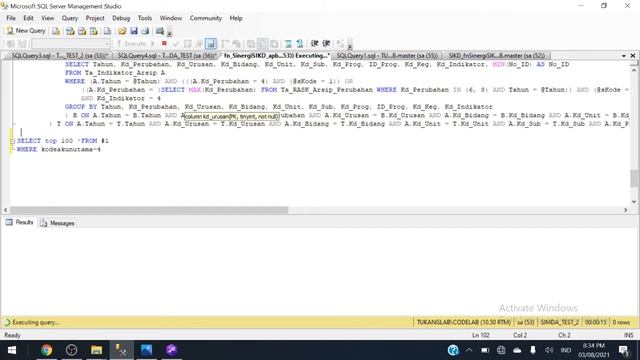Open the Messages tab
The height and width of the screenshot is (360, 640).
coord(58,223)
